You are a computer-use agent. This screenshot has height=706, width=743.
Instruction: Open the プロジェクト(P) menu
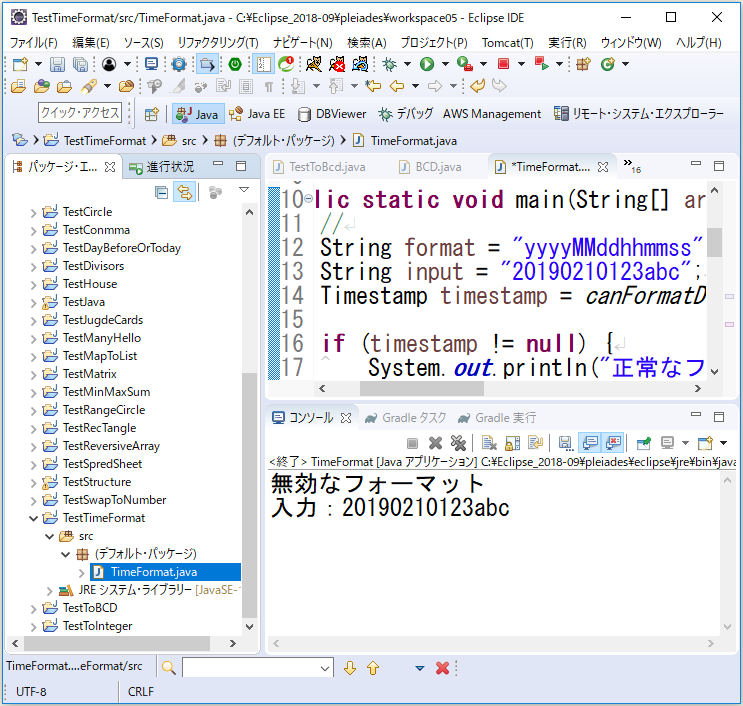(x=434, y=43)
